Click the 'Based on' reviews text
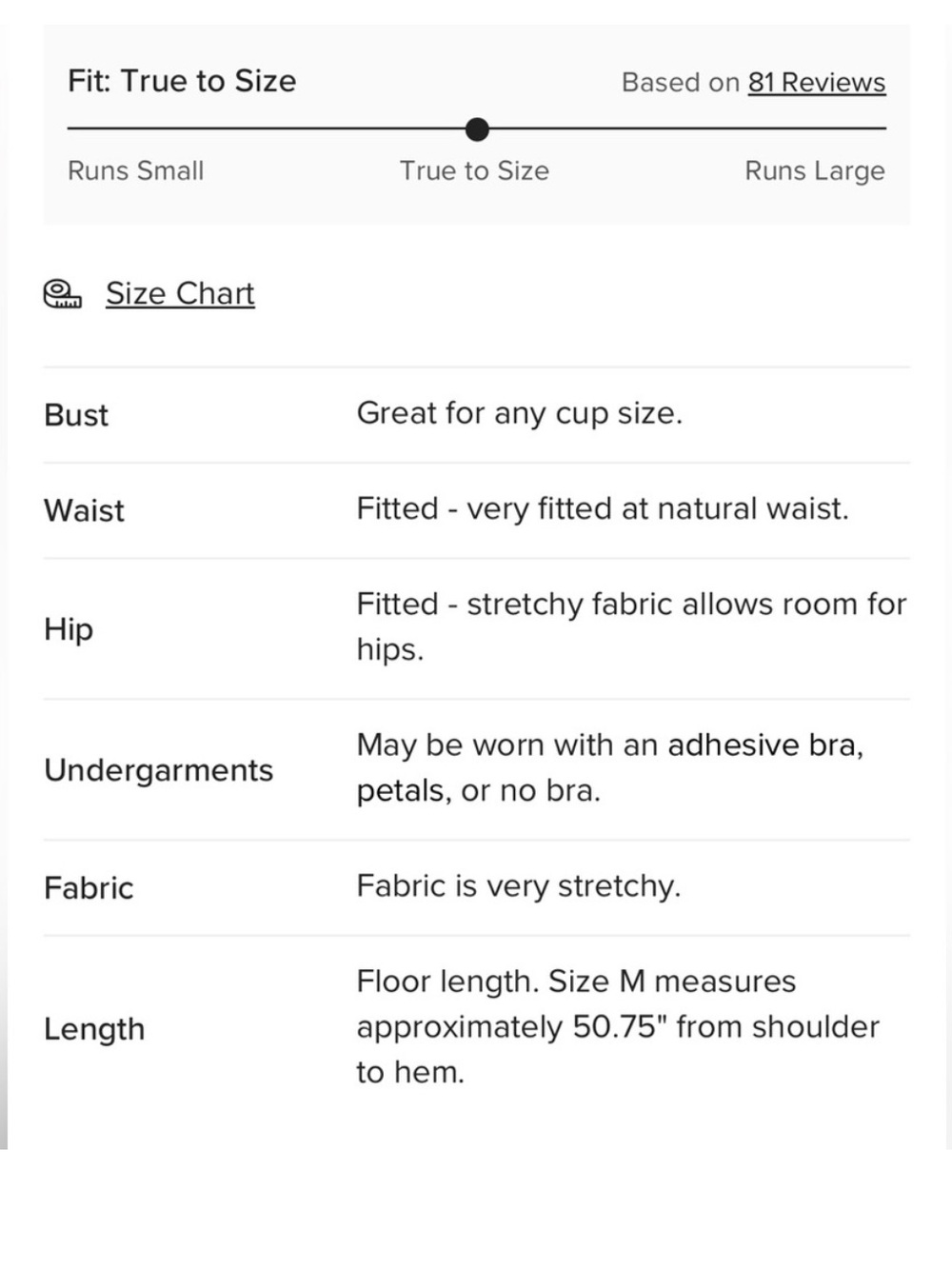The image size is (952, 1269). point(681,83)
